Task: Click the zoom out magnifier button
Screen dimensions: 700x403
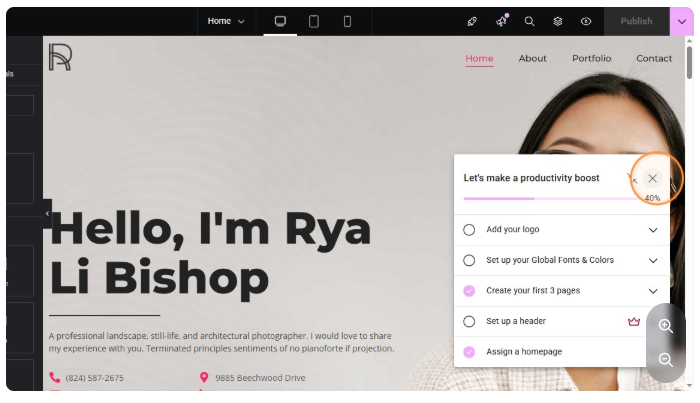Action: (665, 360)
